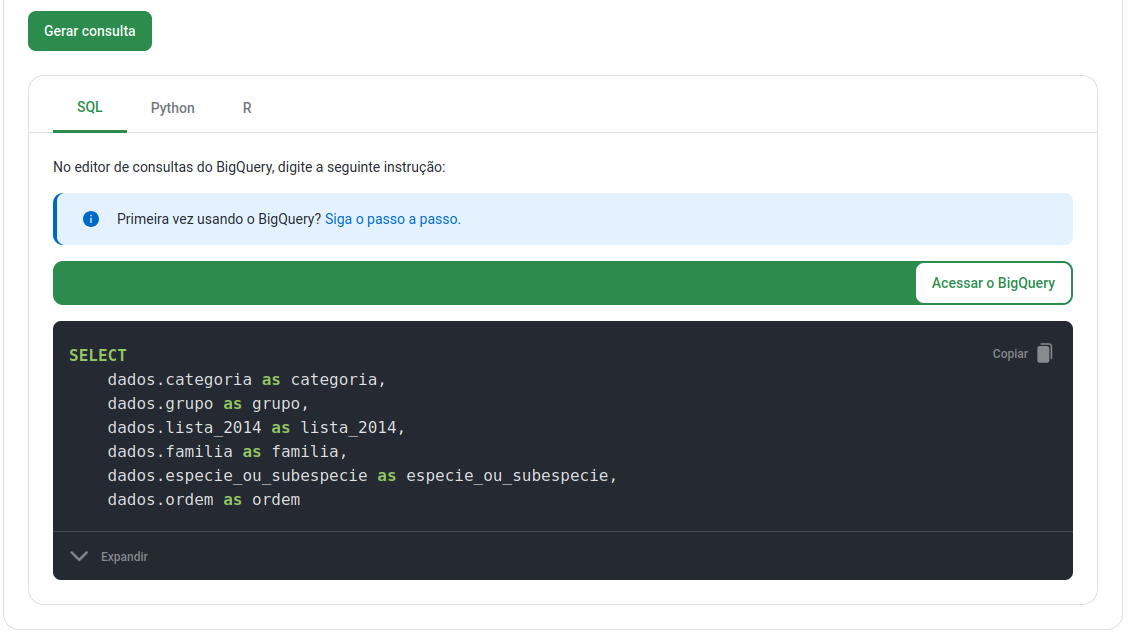This screenshot has width=1135, height=632.
Task: Open the Siga o passo a passo link
Action: (x=392, y=219)
